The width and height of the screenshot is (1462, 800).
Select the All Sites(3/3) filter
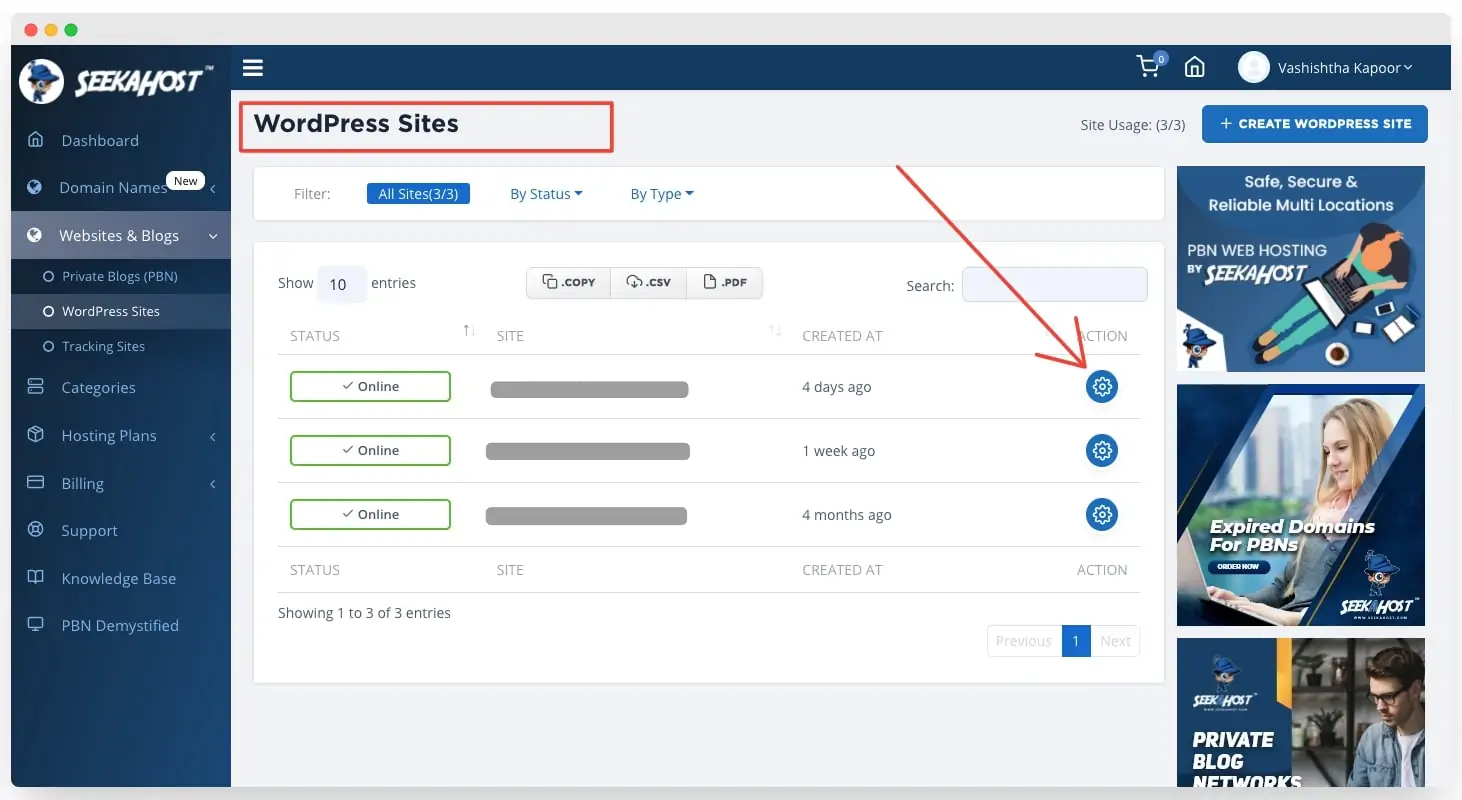[418, 194]
